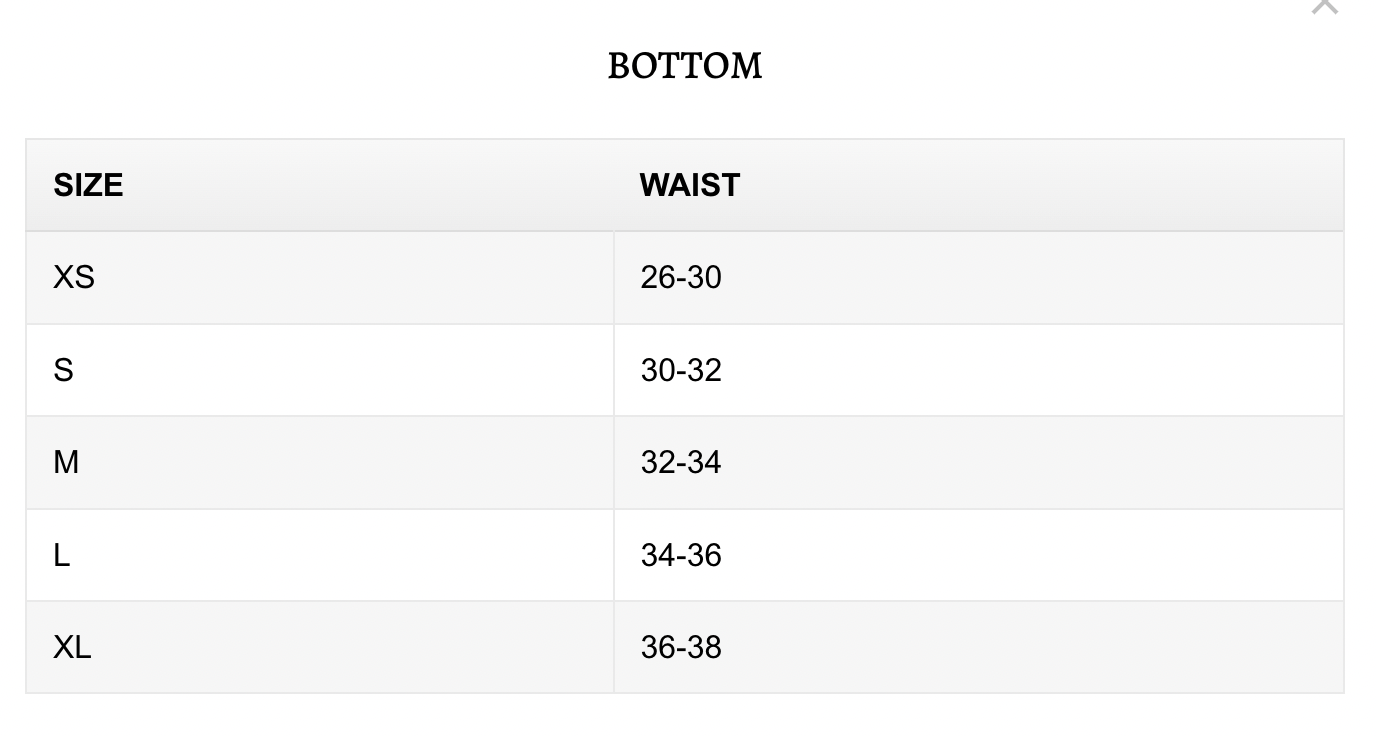Select the XS size cell
The height and width of the screenshot is (736, 1376).
coord(74,277)
